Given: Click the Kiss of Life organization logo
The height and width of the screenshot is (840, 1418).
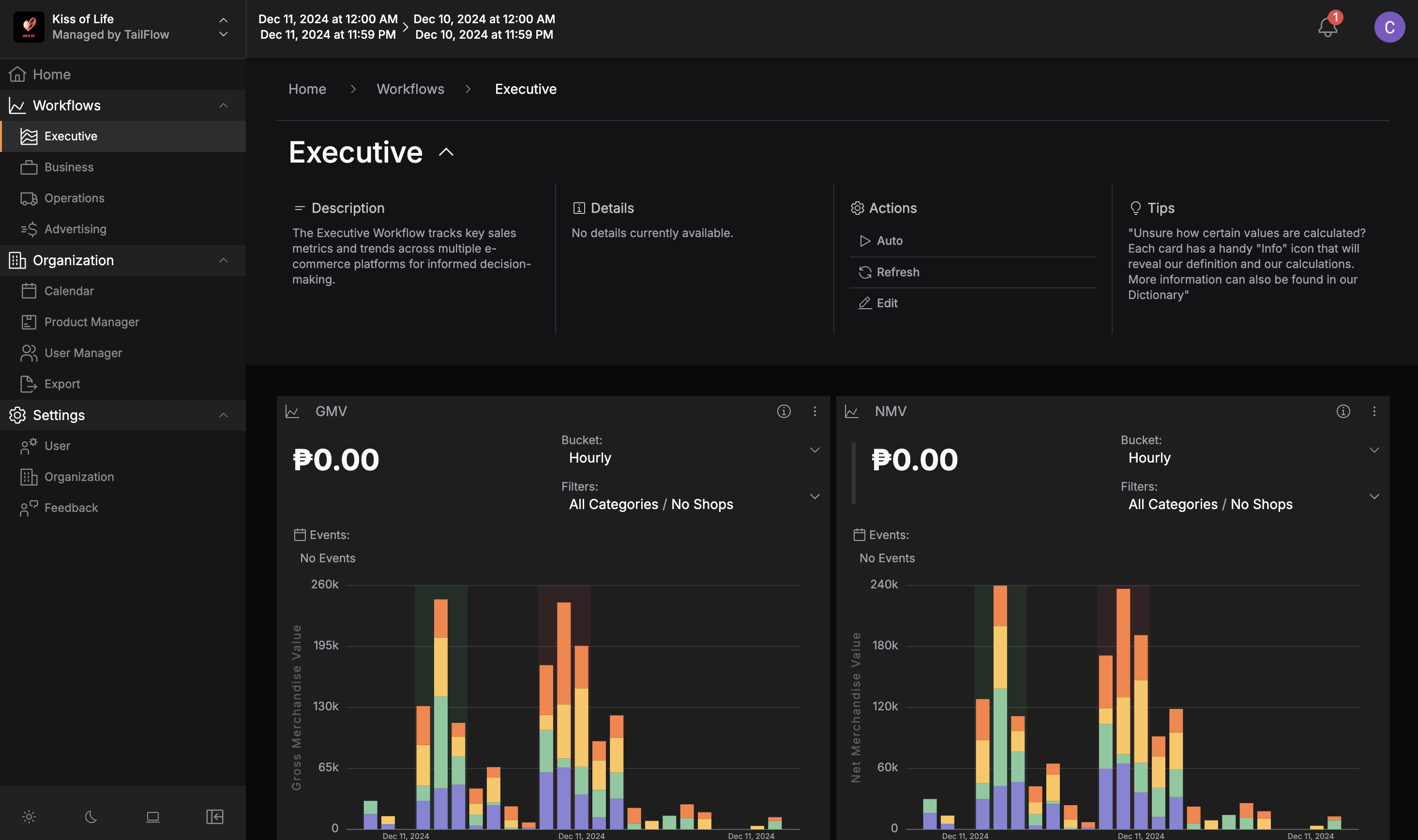Looking at the screenshot, I should (x=29, y=27).
